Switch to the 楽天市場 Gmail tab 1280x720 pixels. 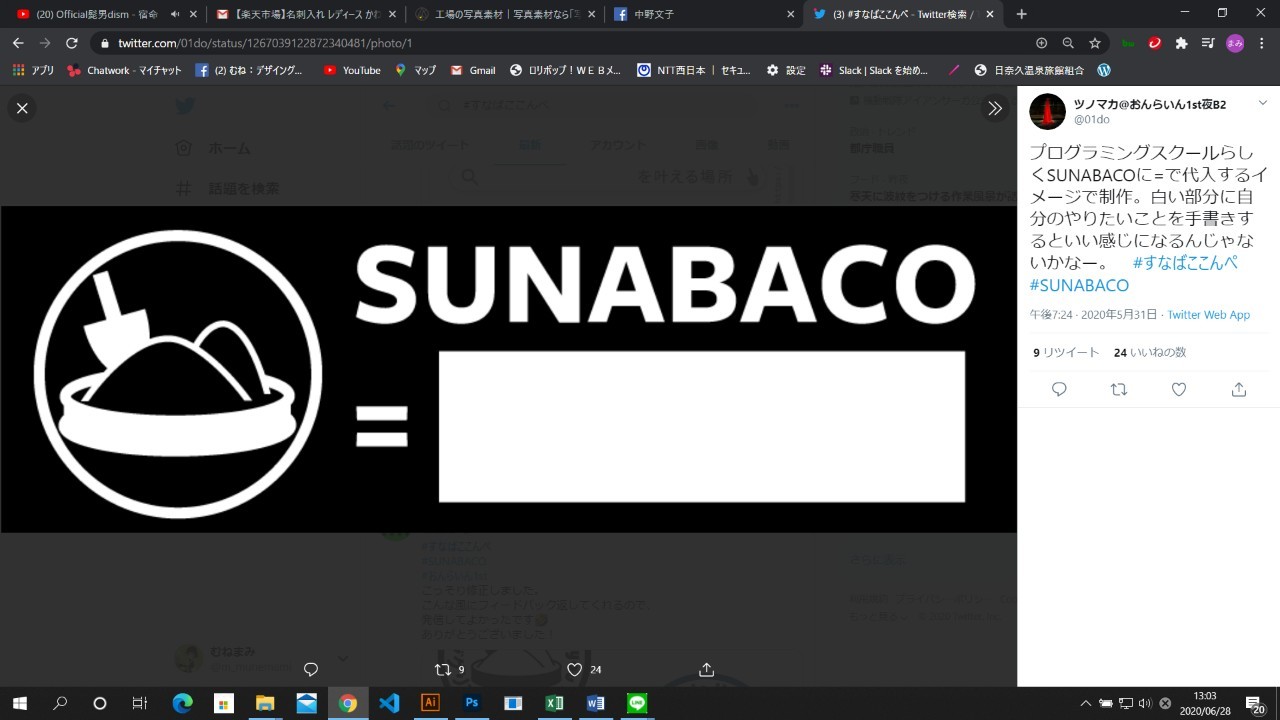click(x=305, y=14)
